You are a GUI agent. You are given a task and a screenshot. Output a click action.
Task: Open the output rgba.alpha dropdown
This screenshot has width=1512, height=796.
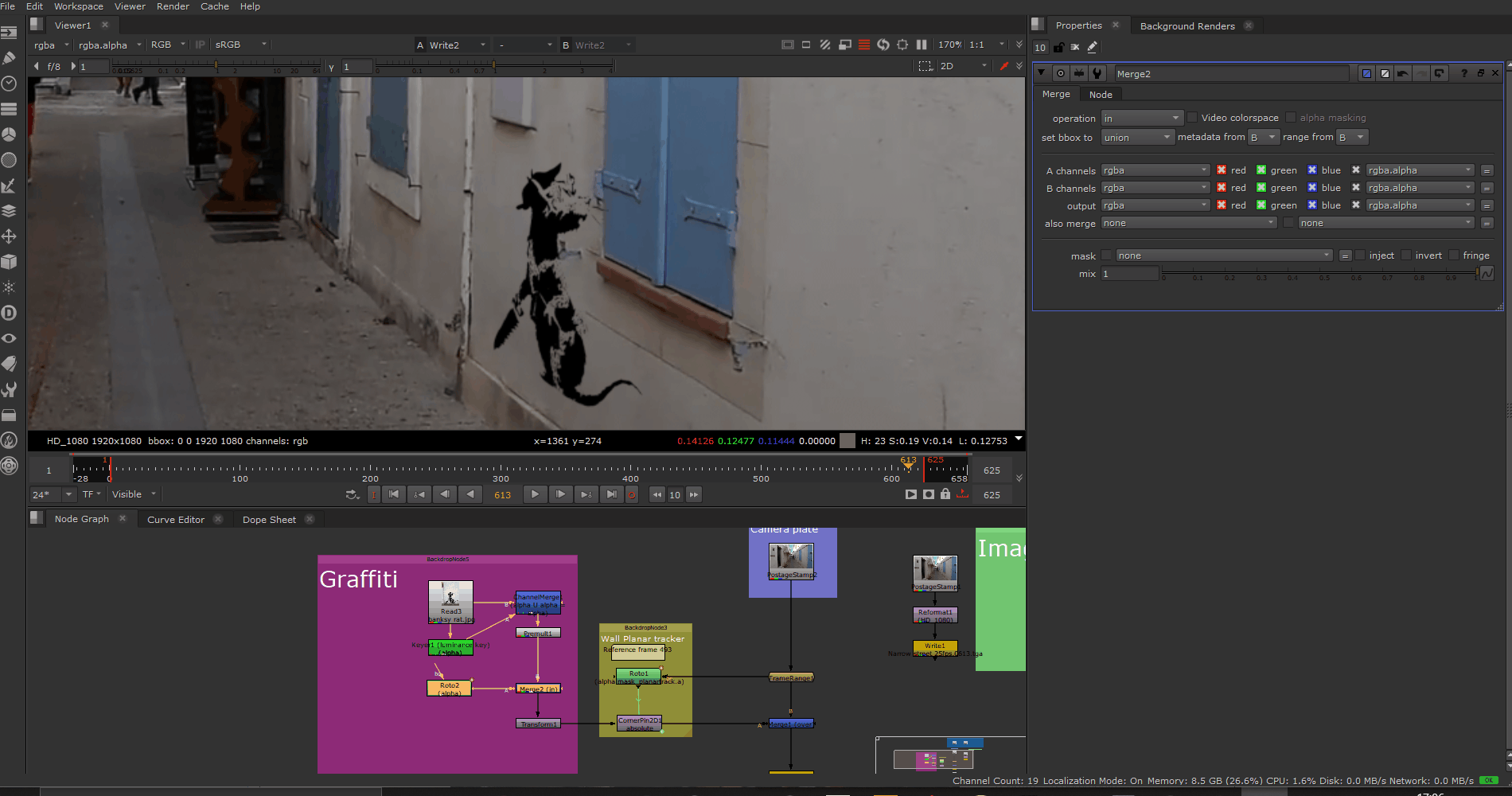1420,205
